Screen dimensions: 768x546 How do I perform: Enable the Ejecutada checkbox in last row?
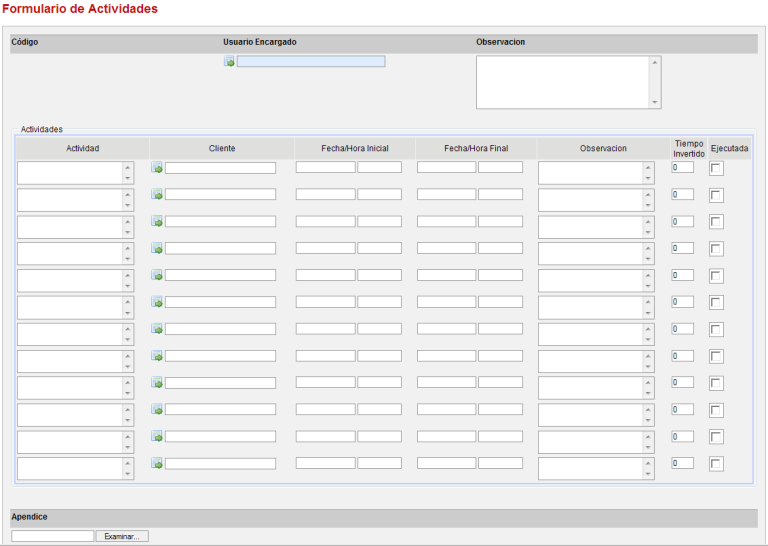tap(716, 464)
